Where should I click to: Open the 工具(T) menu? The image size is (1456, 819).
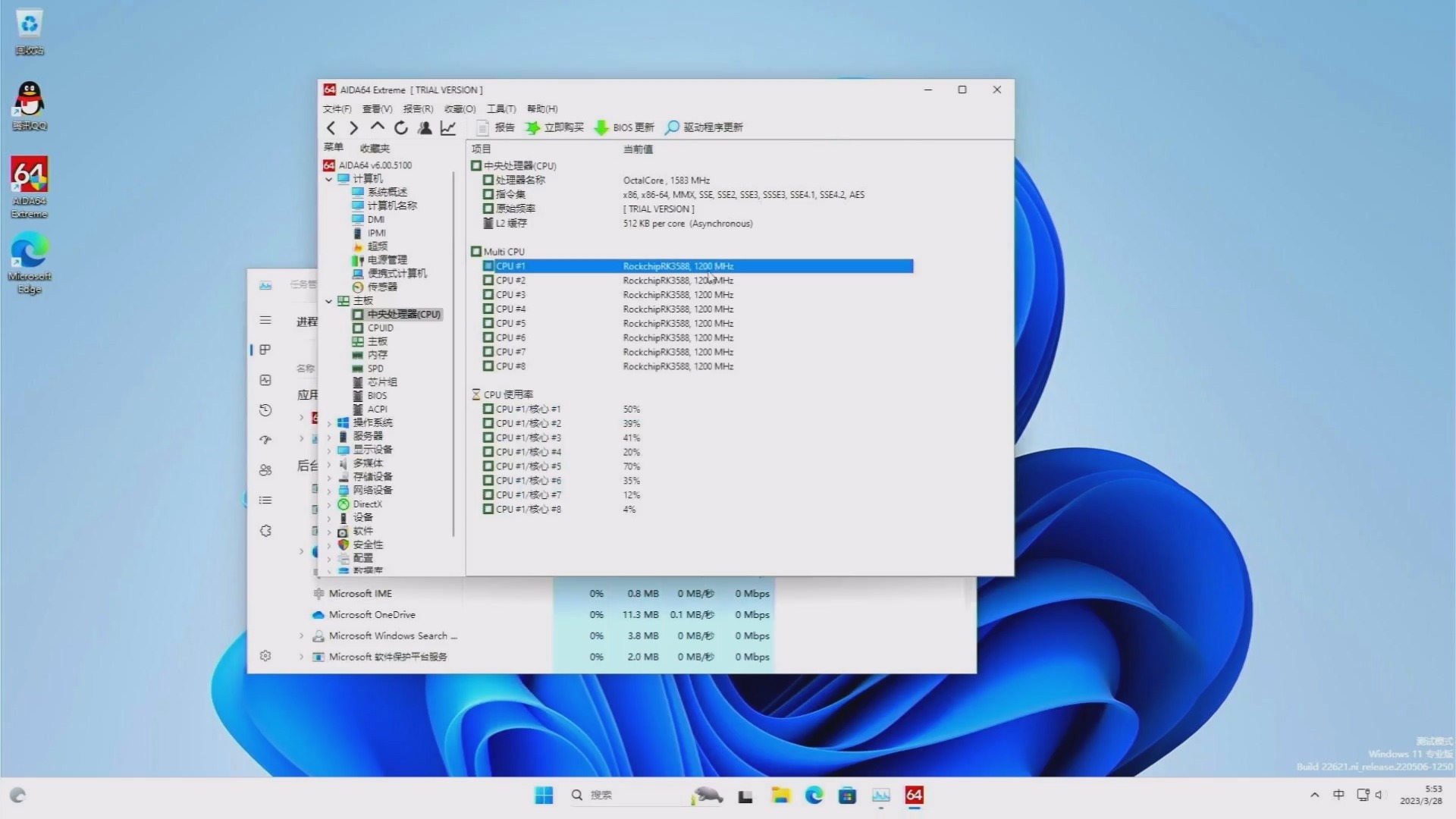[501, 108]
